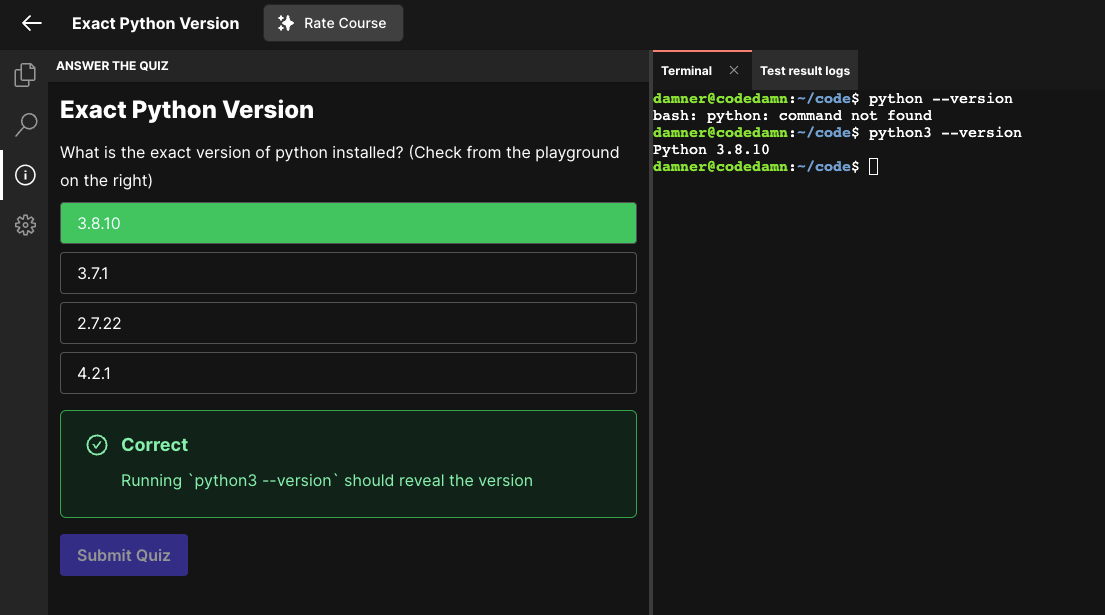Viewport: 1105px width, 615px height.
Task: Open the Test result logs tab
Action: pyautogui.click(x=804, y=71)
